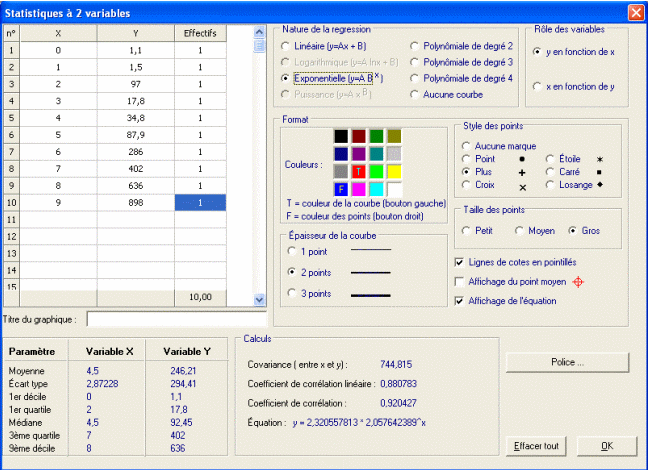Uncheck Affichage de l'équation
Viewport: 648px width, 470px height.
(458, 301)
